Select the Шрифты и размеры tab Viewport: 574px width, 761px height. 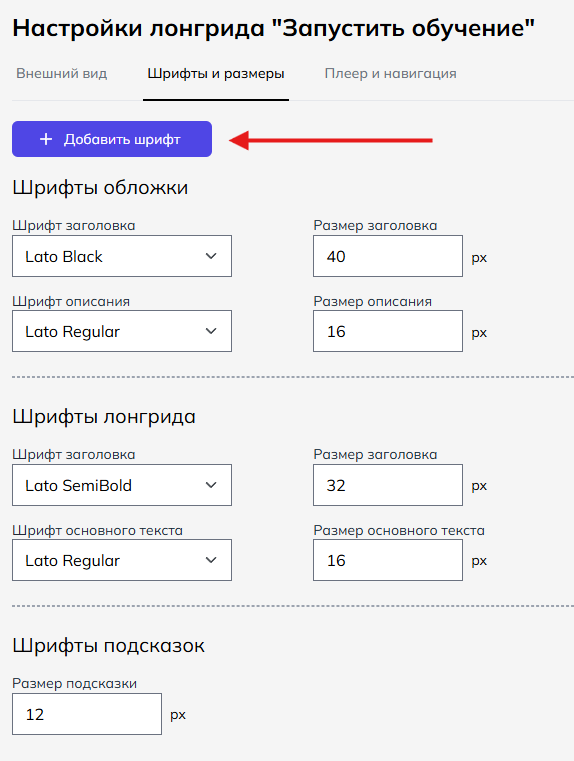[x=216, y=73]
